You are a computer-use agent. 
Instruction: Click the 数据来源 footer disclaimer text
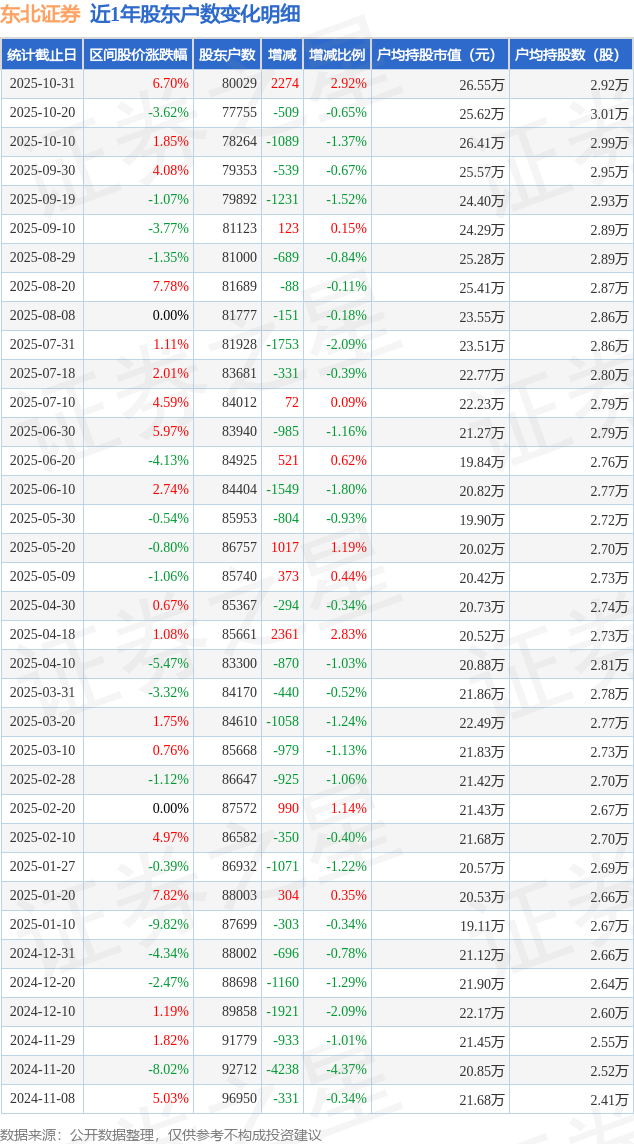click(160, 1134)
